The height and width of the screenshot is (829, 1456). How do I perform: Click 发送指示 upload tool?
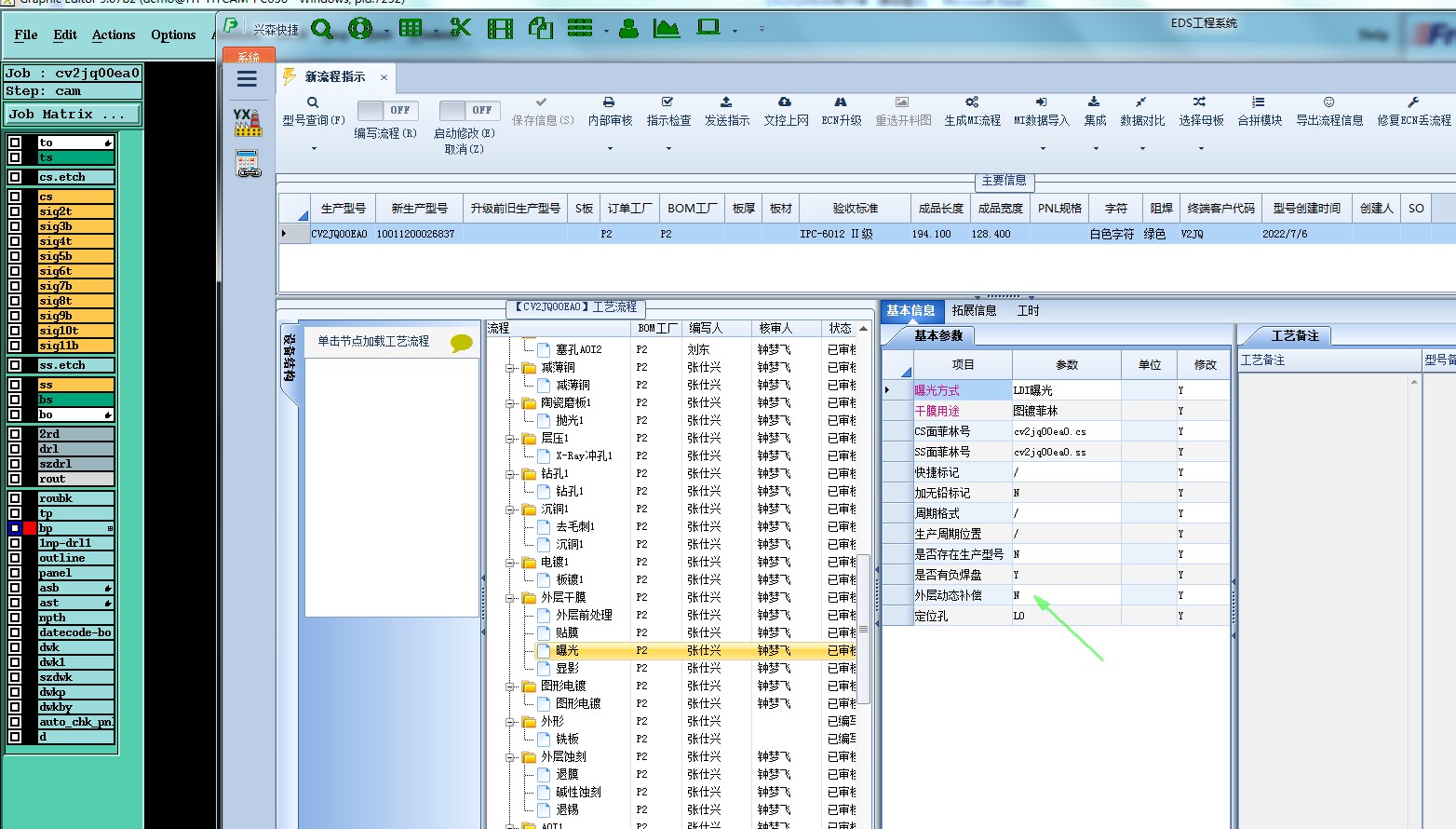tap(727, 112)
